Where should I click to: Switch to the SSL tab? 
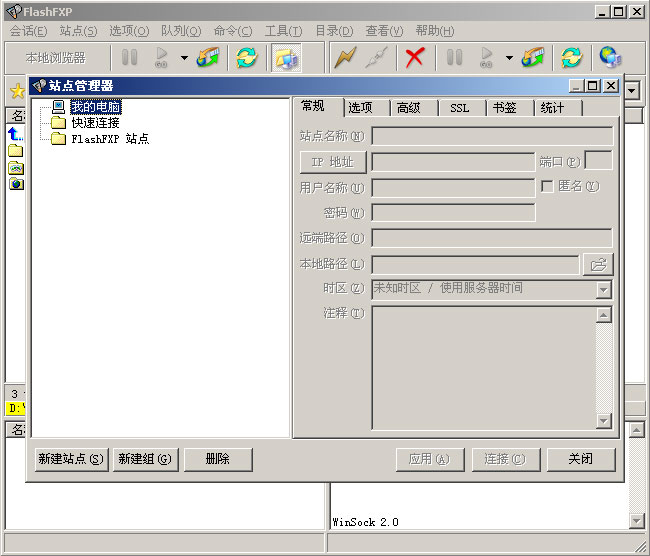(x=459, y=108)
